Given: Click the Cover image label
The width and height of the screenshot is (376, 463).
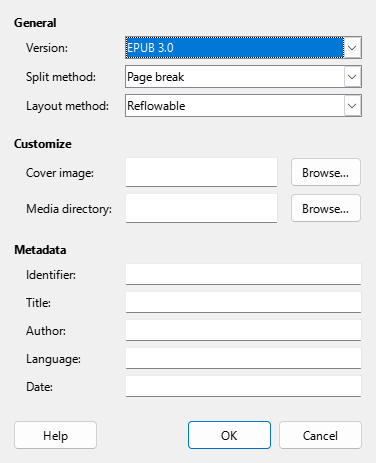Looking at the screenshot, I should [x=60, y=173].
